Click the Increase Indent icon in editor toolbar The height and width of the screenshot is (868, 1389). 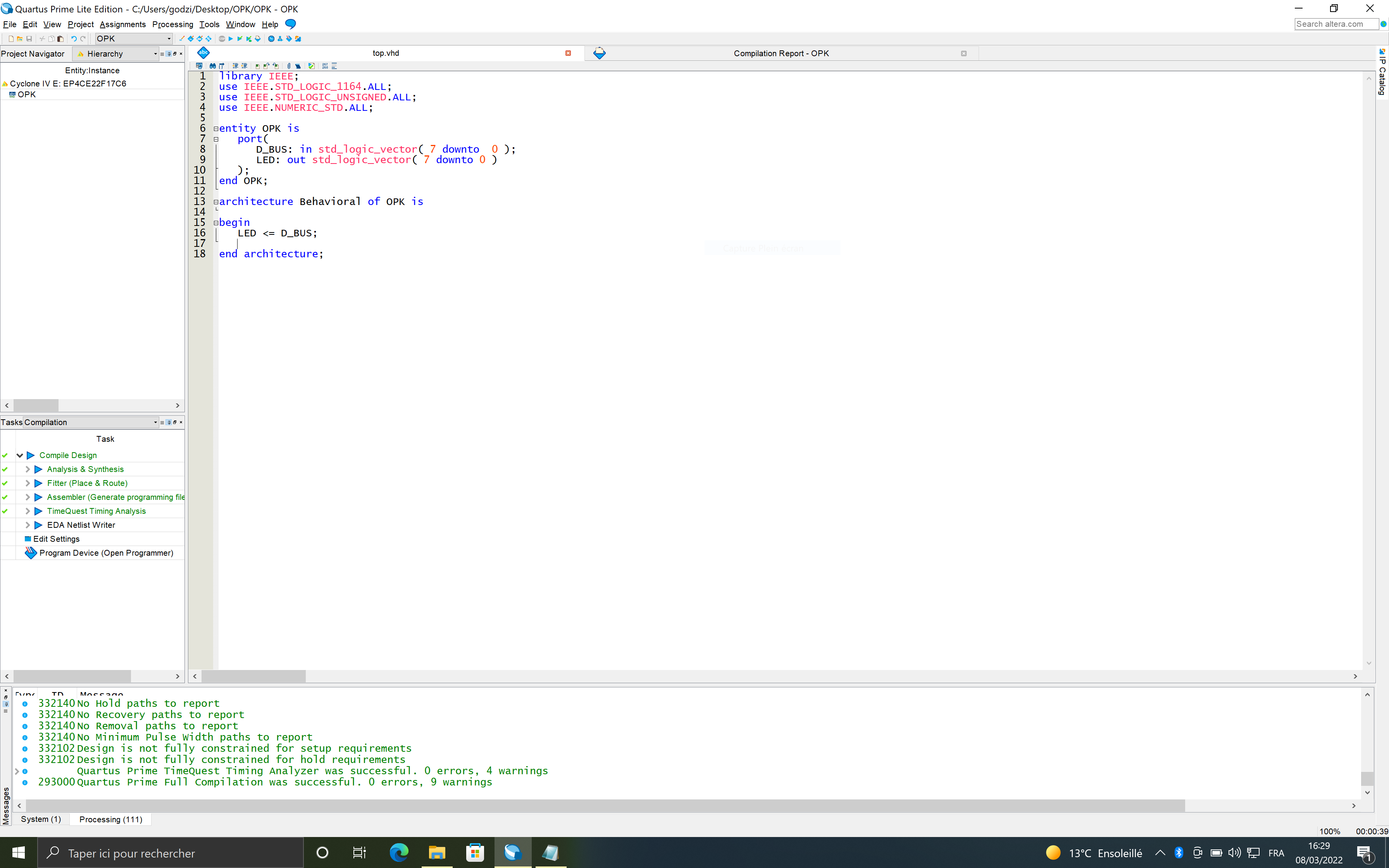(235, 66)
